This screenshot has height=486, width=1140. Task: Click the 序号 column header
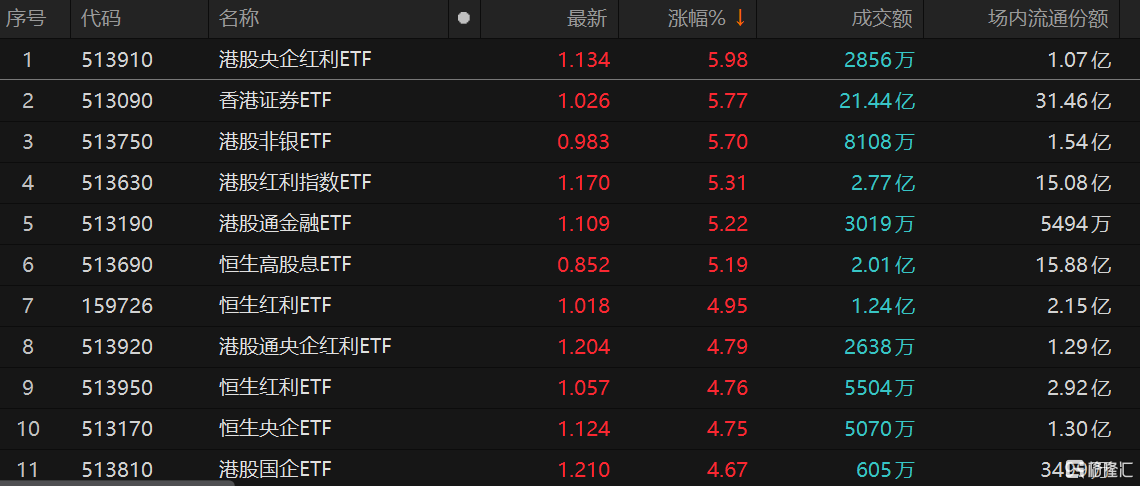tap(27, 18)
